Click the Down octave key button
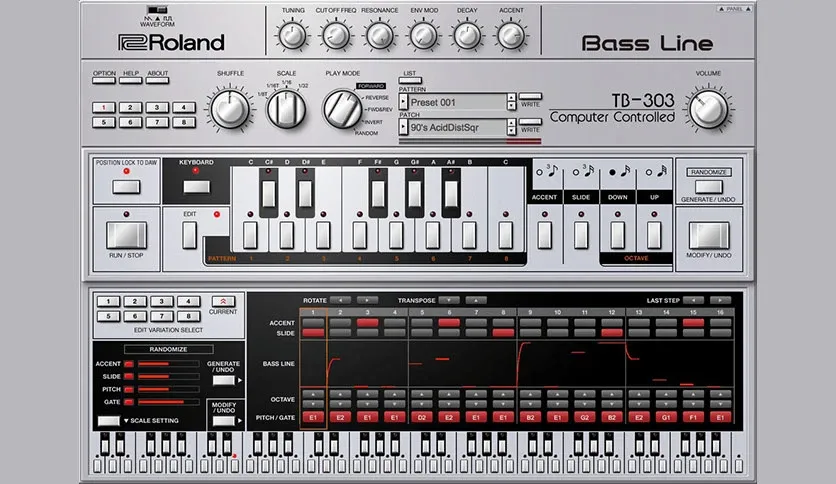Screen dimensions: 836x484 pos(617,236)
